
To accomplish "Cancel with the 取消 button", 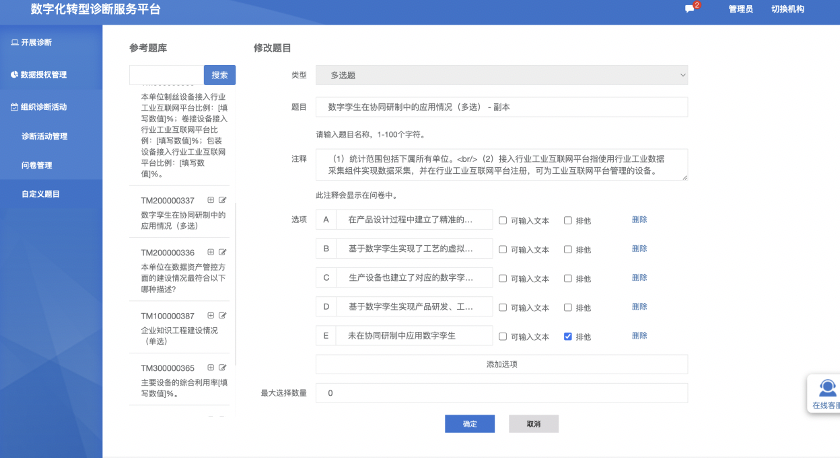I will point(534,424).
